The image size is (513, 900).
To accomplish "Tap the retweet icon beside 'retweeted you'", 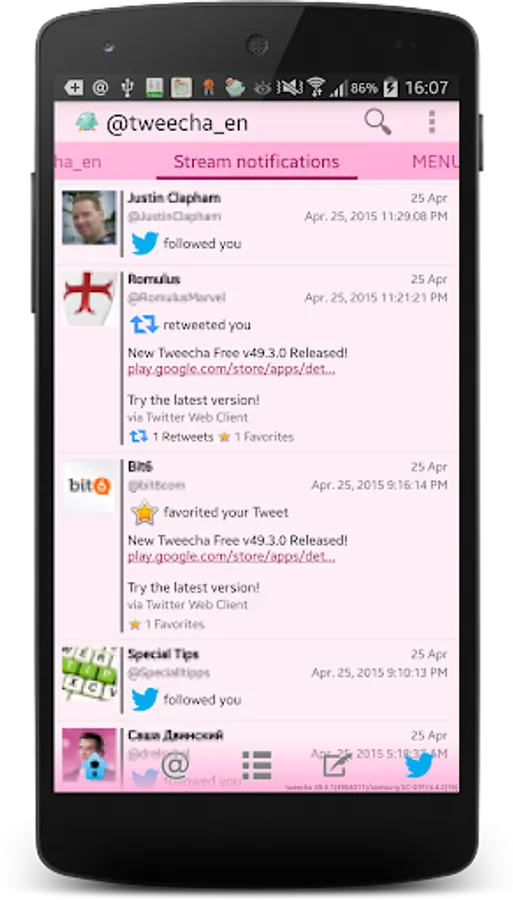I will pos(144,324).
